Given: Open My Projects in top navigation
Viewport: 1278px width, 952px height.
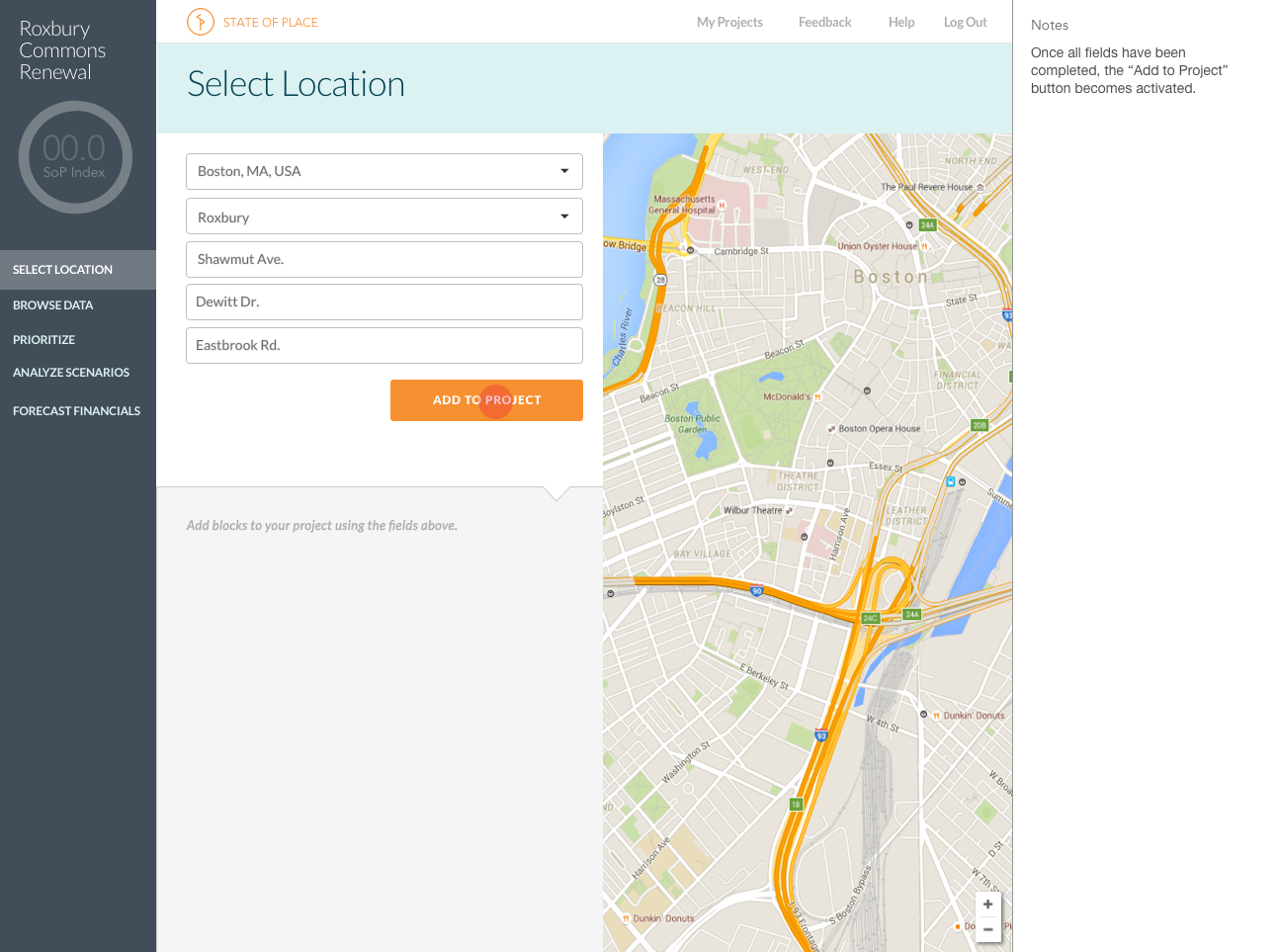Looking at the screenshot, I should (x=729, y=22).
